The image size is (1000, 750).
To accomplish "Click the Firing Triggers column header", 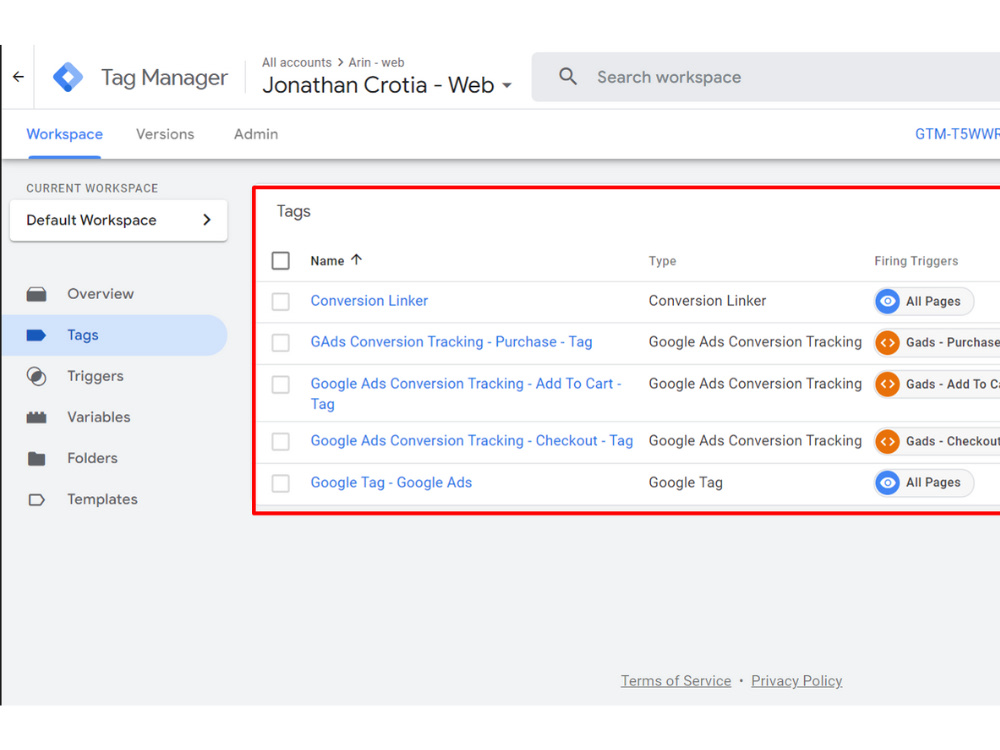I will pyautogui.click(x=916, y=261).
